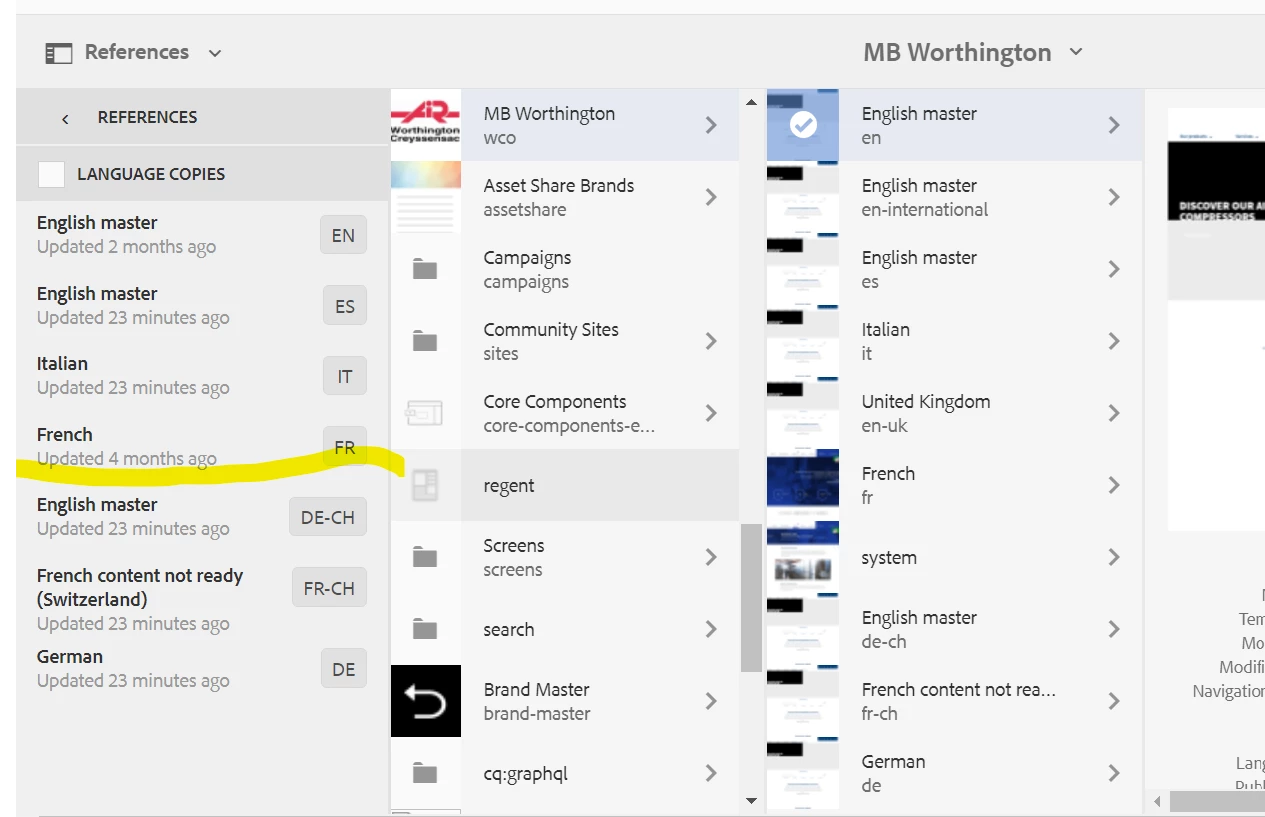This screenshot has width=1265, height=817.
Task: Click the French content fr-ch thumbnail
Action: 803,701
